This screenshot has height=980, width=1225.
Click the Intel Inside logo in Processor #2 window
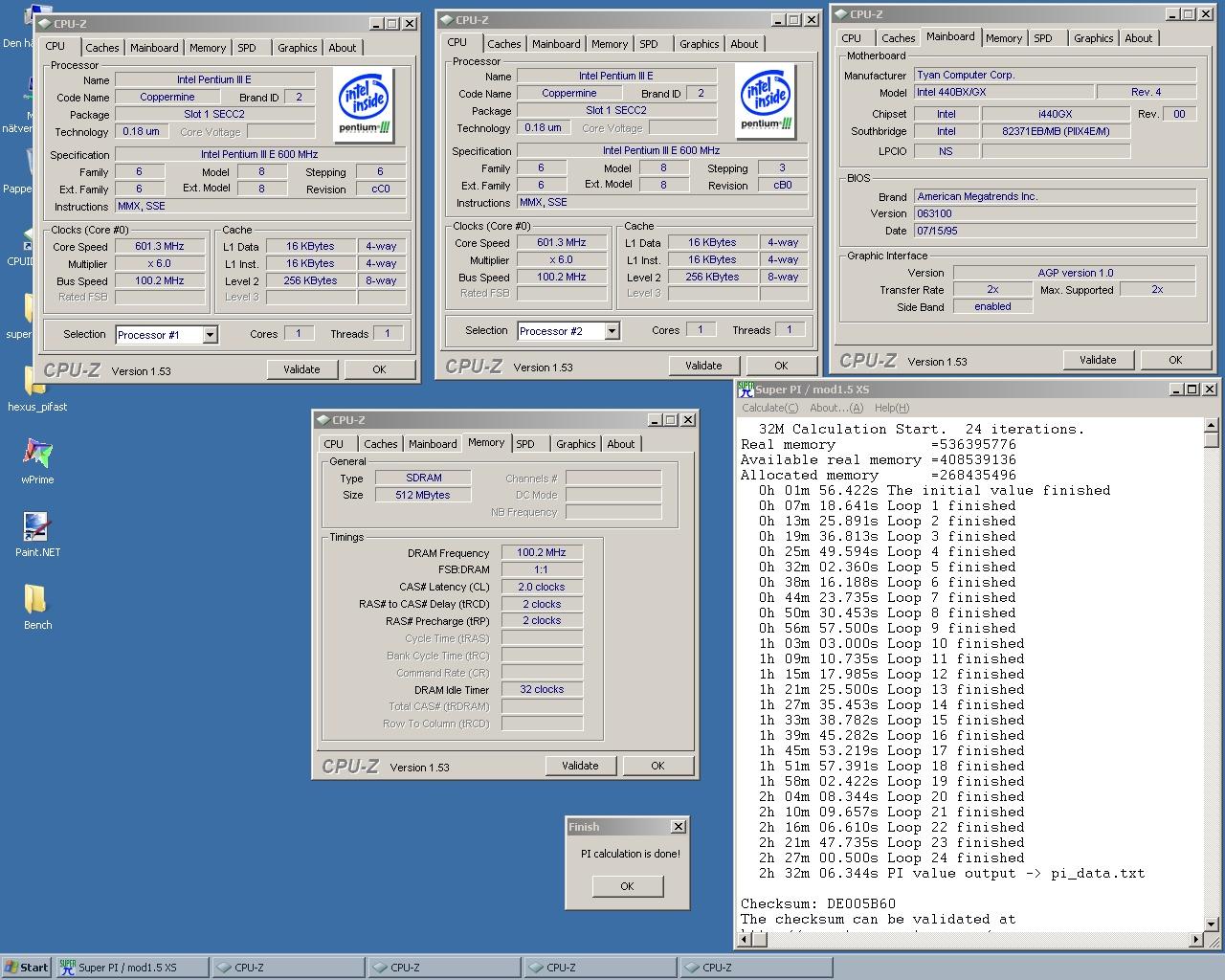[766, 100]
